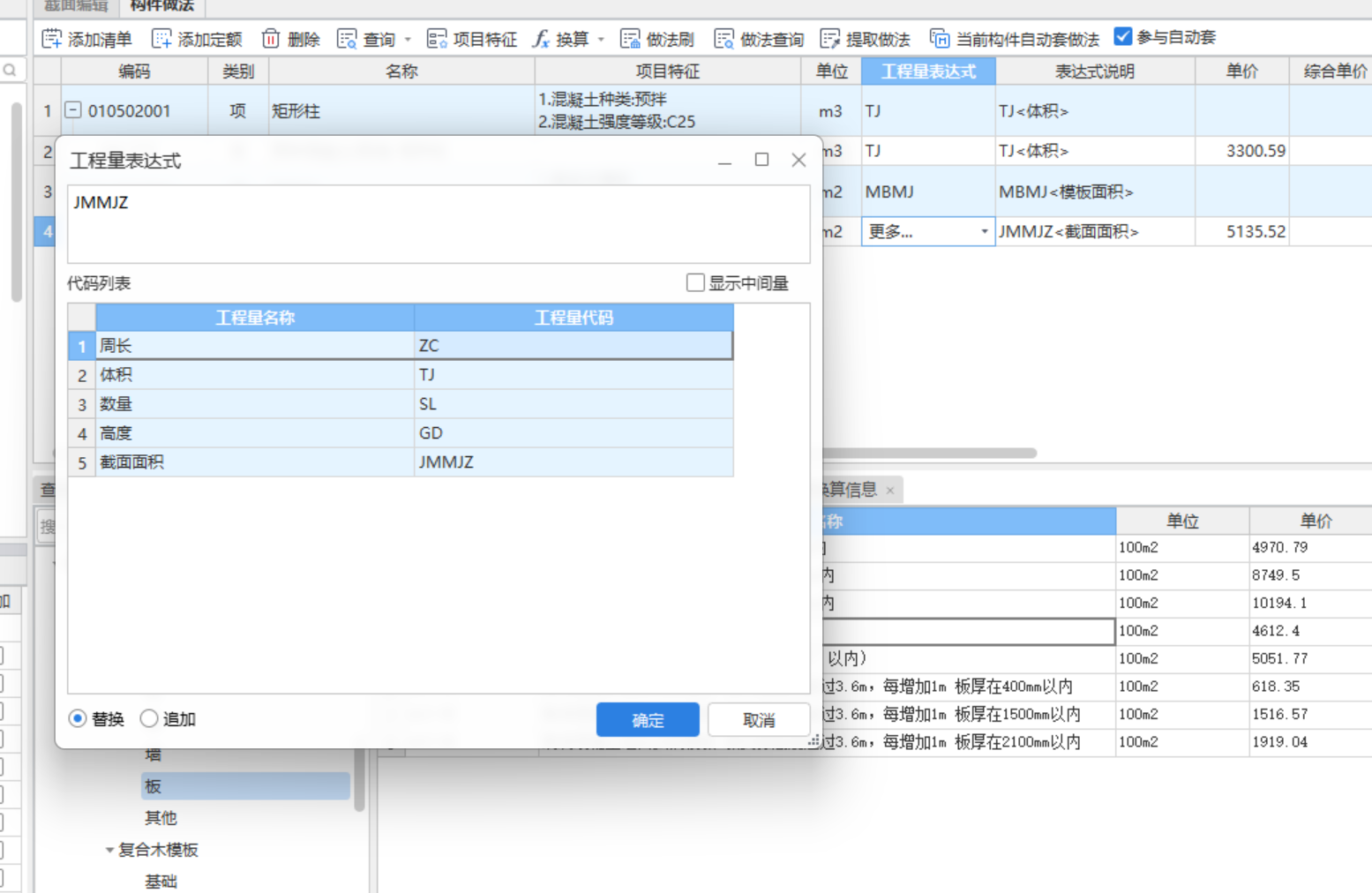Click the 10194.1 price cell
Image resolution: width=1372 pixels, height=893 pixels.
pos(1310,604)
